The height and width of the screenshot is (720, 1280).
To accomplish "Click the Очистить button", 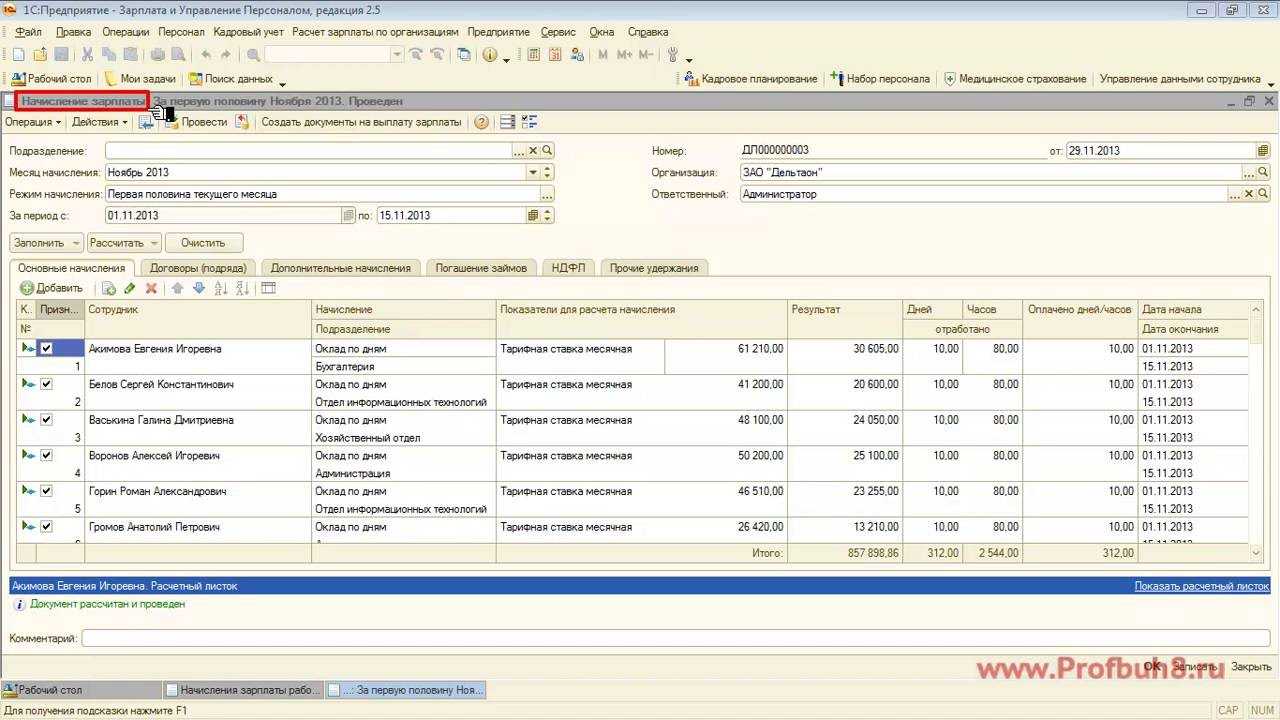I will (x=203, y=243).
